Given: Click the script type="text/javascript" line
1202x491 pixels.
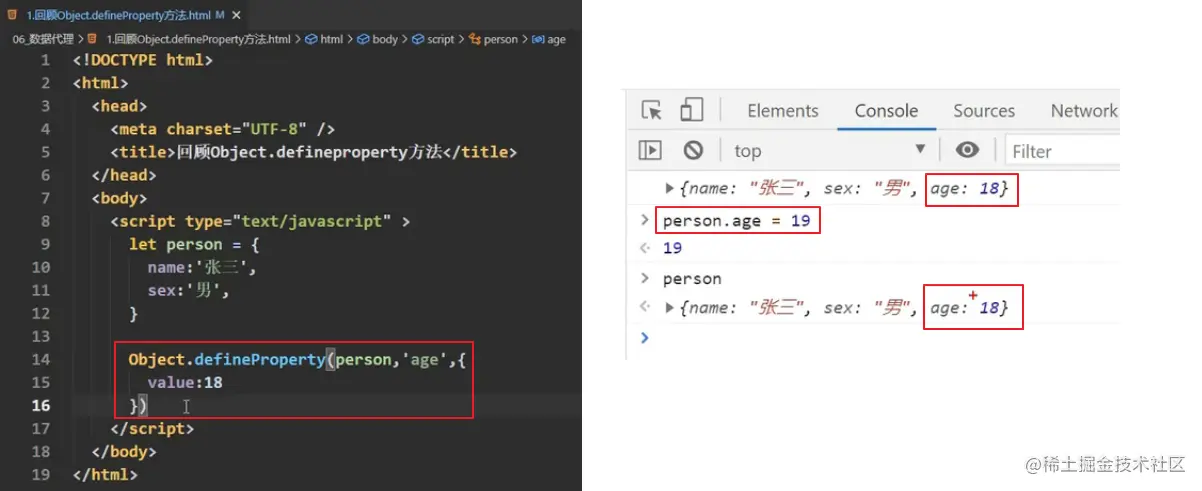Looking at the screenshot, I should pyautogui.click(x=260, y=221).
